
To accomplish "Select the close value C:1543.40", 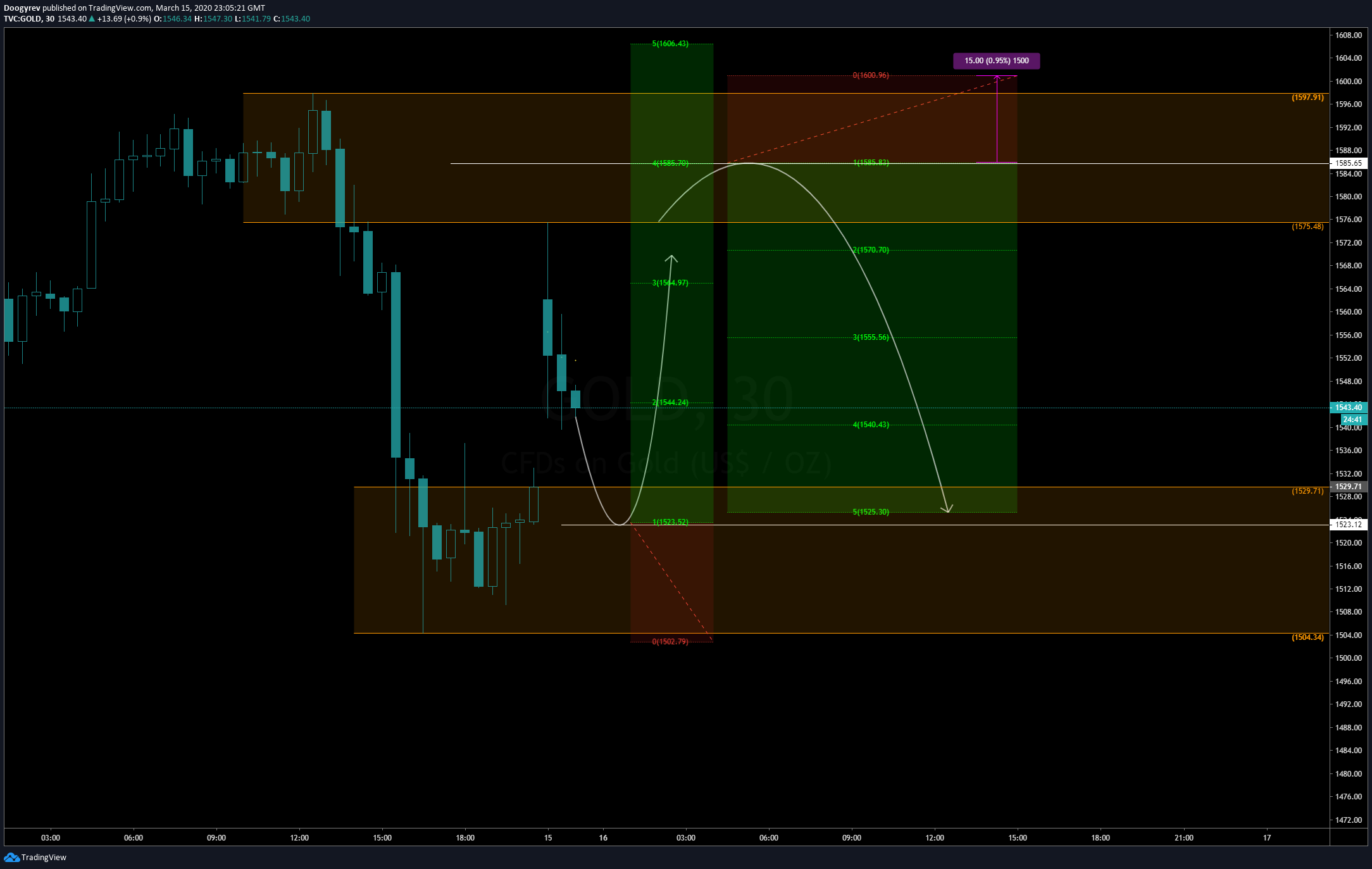I will pos(292,19).
